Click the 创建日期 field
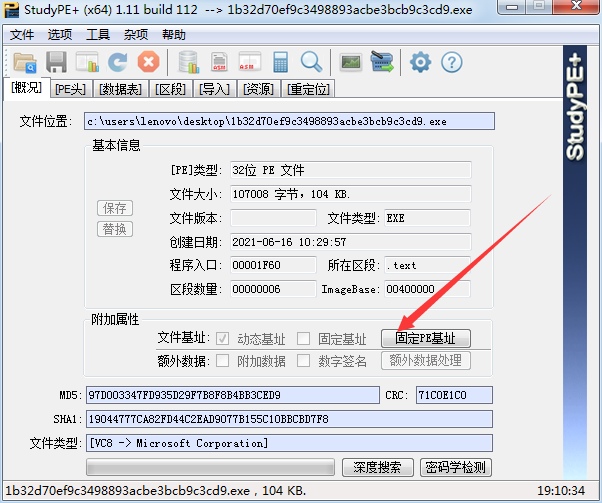Viewport: 602px width, 503px height. (x=350, y=242)
